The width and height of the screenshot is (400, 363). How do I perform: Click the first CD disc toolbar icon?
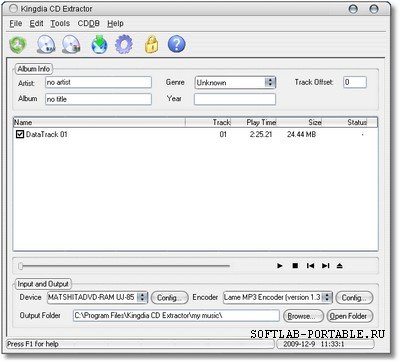click(x=46, y=45)
